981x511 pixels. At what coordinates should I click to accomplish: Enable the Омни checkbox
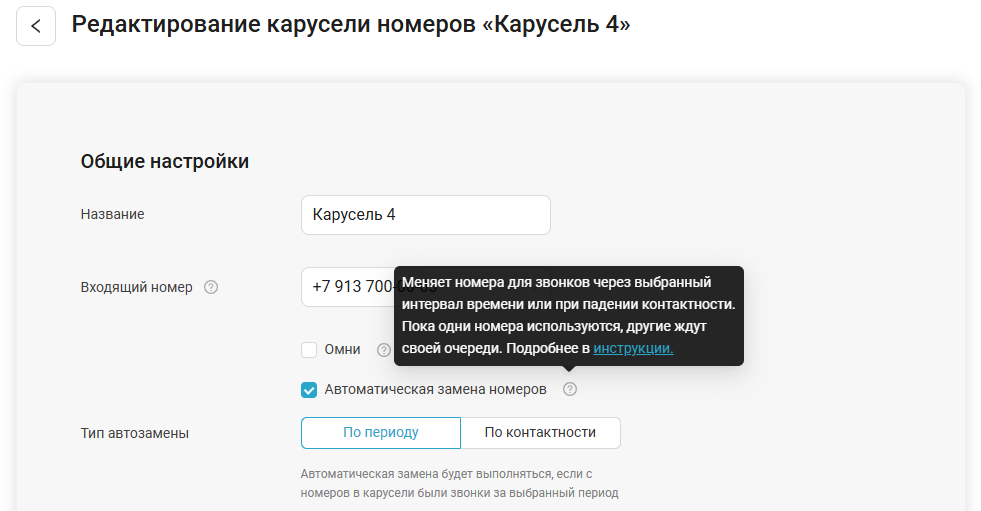(x=309, y=350)
